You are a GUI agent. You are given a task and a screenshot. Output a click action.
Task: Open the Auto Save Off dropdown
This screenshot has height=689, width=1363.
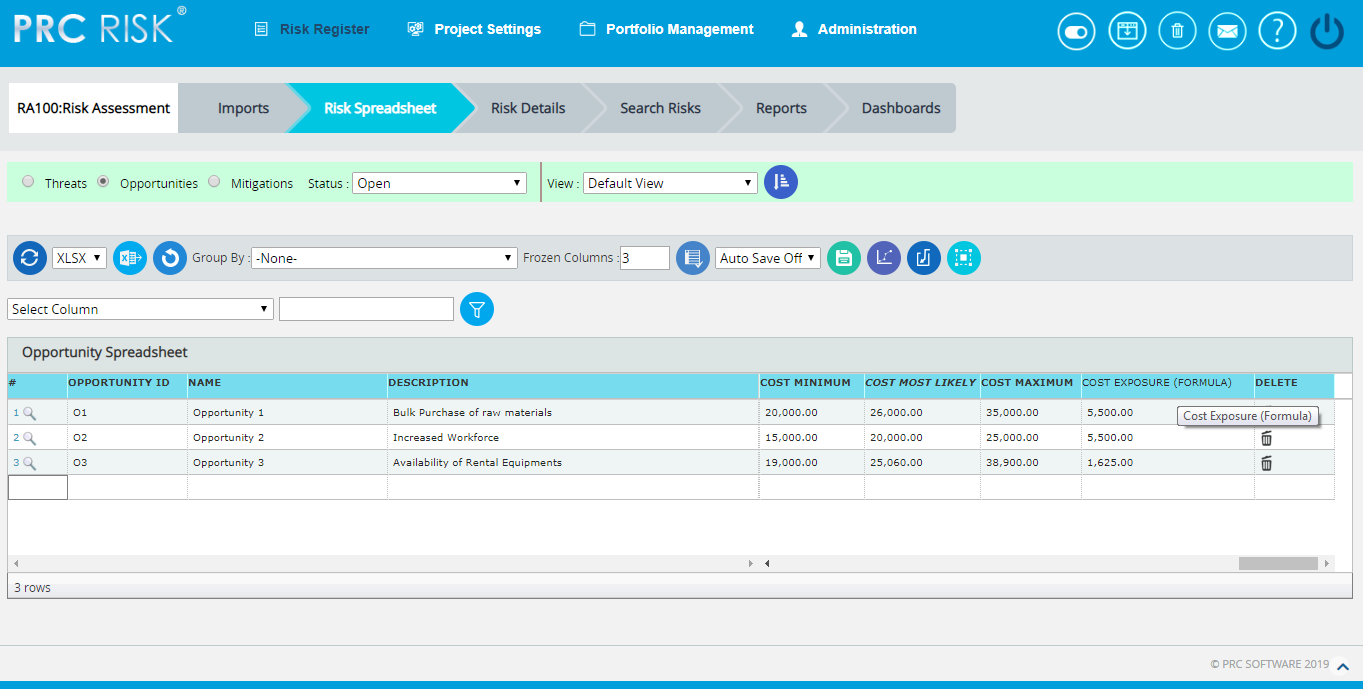point(768,258)
